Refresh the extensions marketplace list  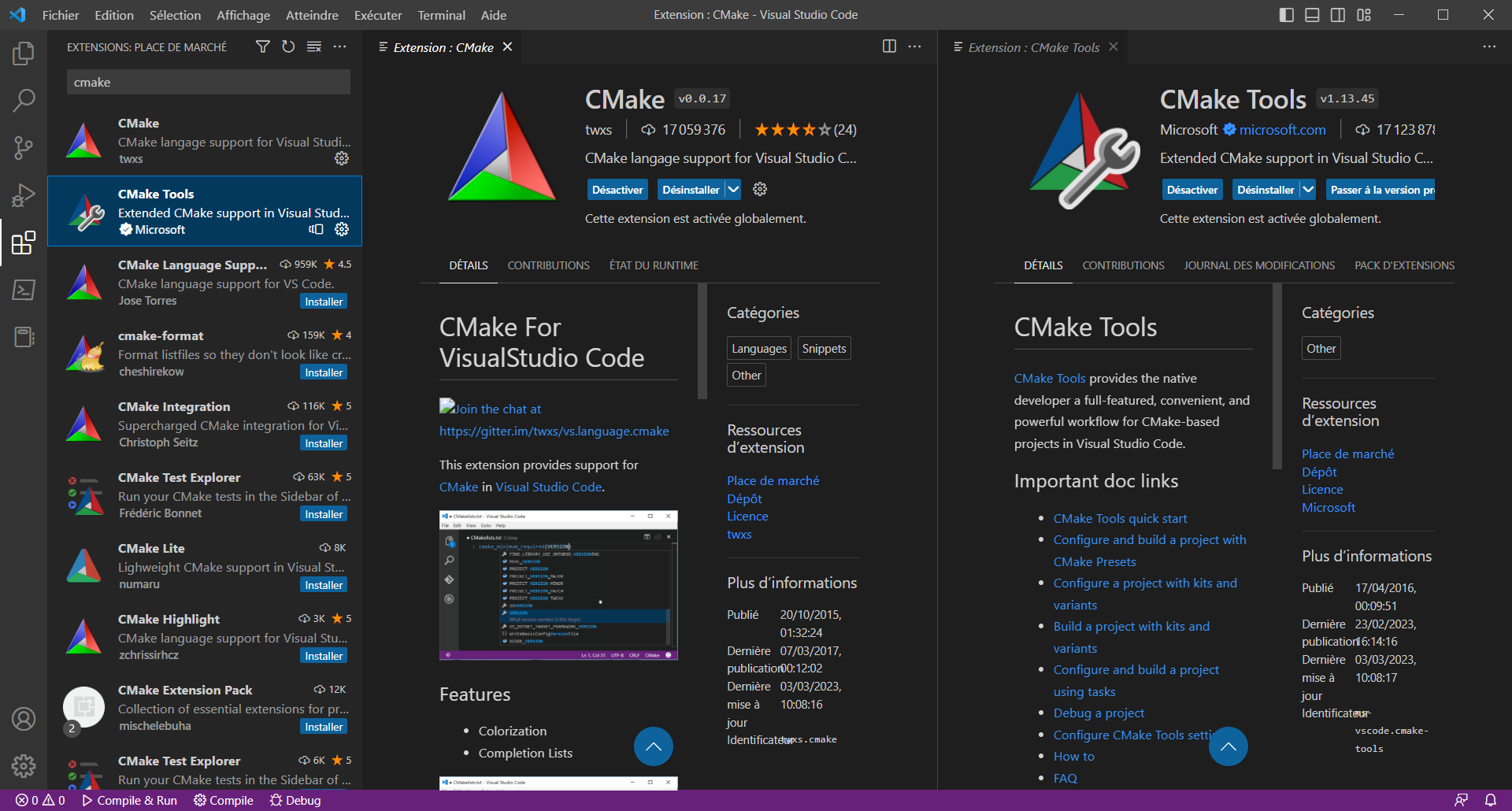[x=288, y=47]
